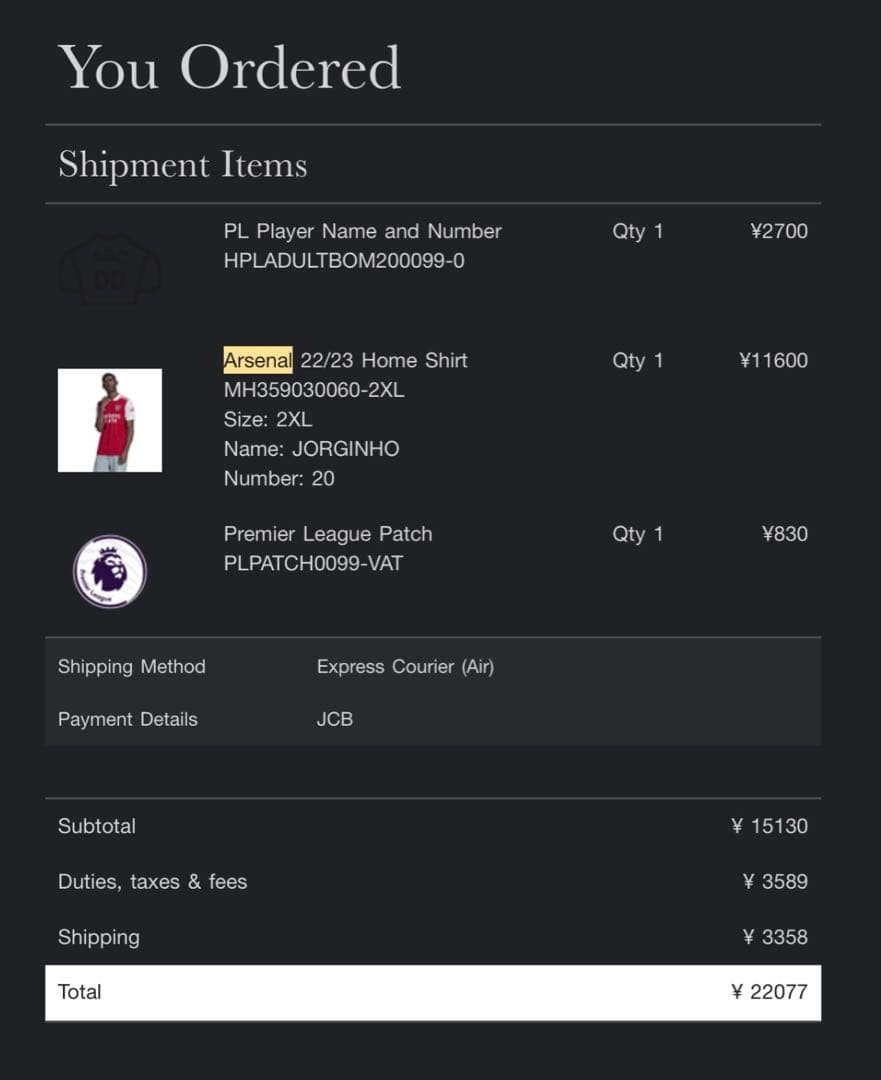
Task: Select the Size: 2XL line
Action: [x=268, y=419]
